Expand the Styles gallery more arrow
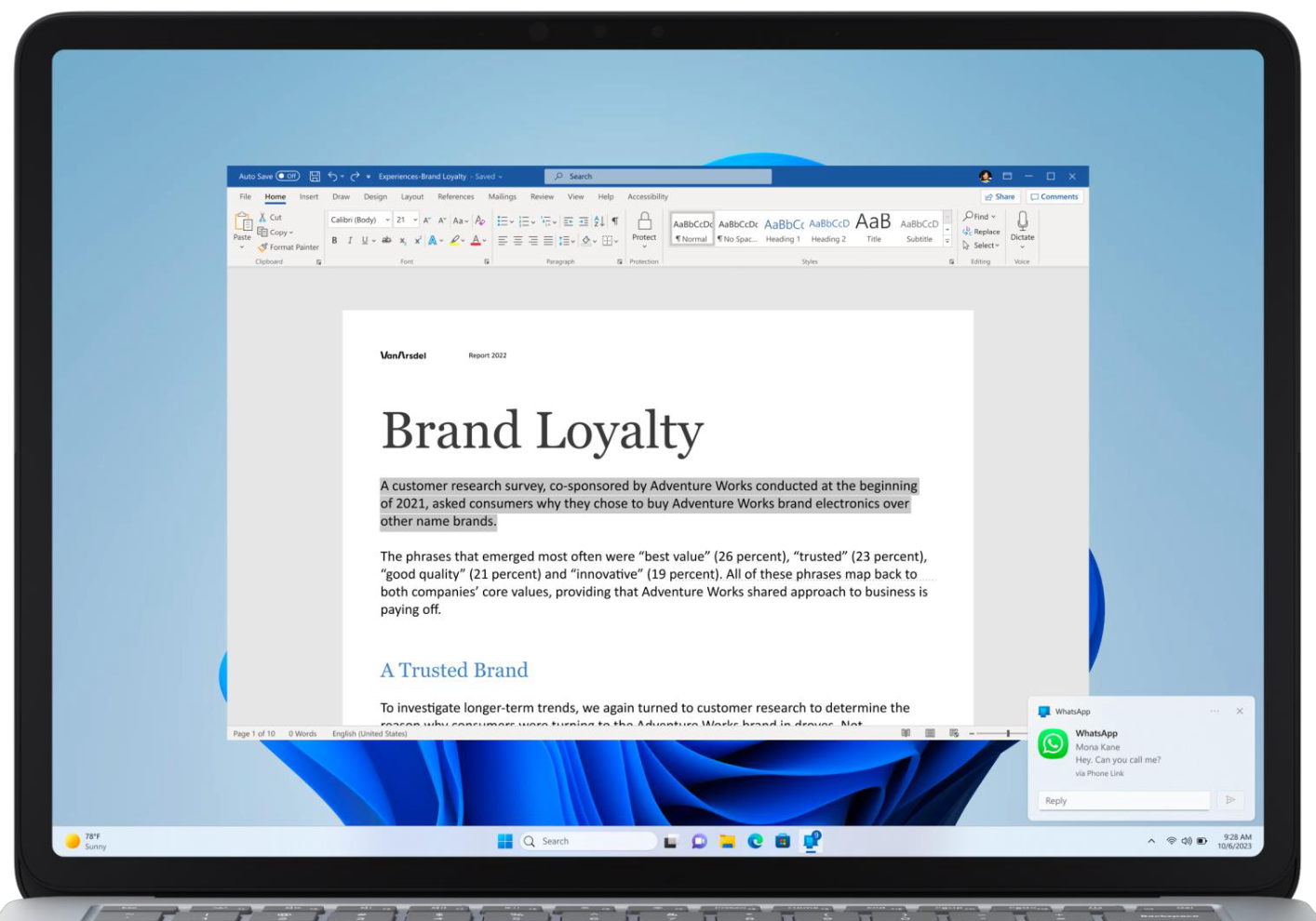The image size is (1316, 921). pos(947,242)
